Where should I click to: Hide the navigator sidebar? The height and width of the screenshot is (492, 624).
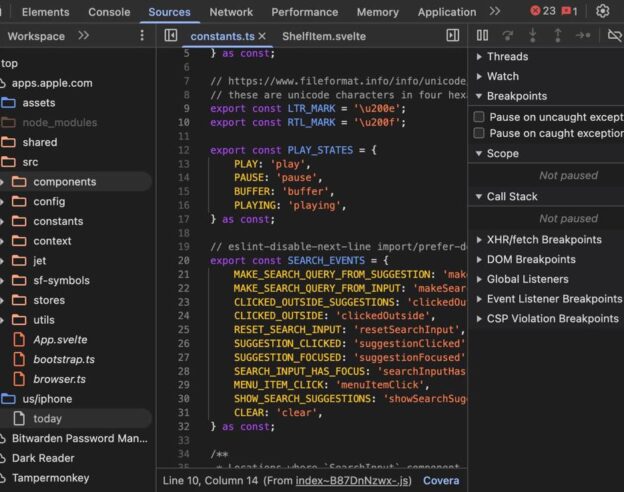(171, 35)
